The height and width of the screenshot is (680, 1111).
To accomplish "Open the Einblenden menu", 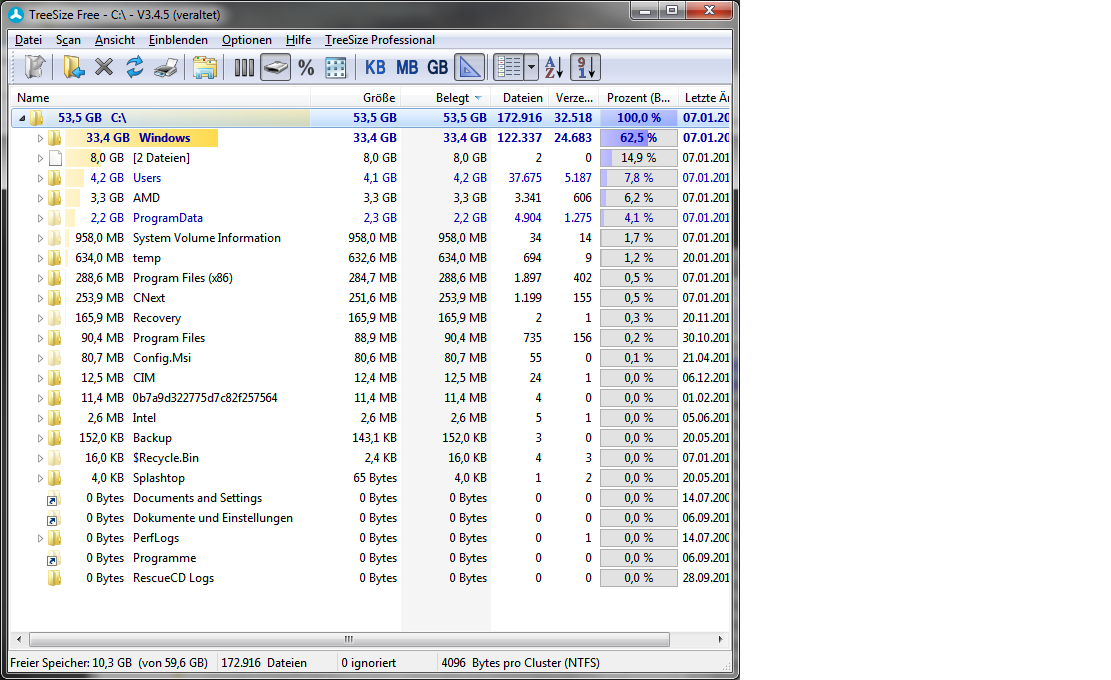I will coord(178,40).
